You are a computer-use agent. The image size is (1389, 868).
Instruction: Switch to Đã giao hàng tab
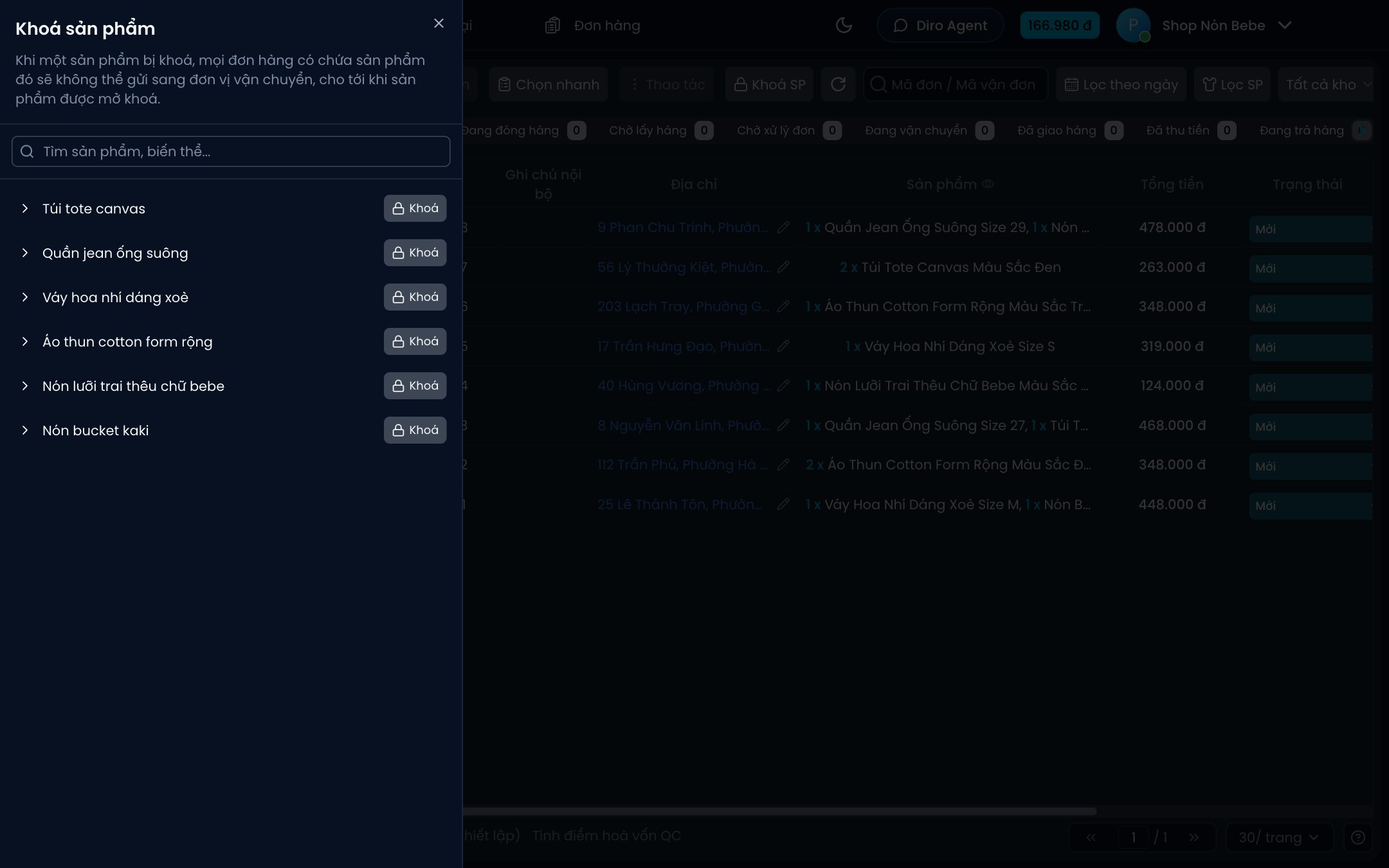tap(1069, 131)
